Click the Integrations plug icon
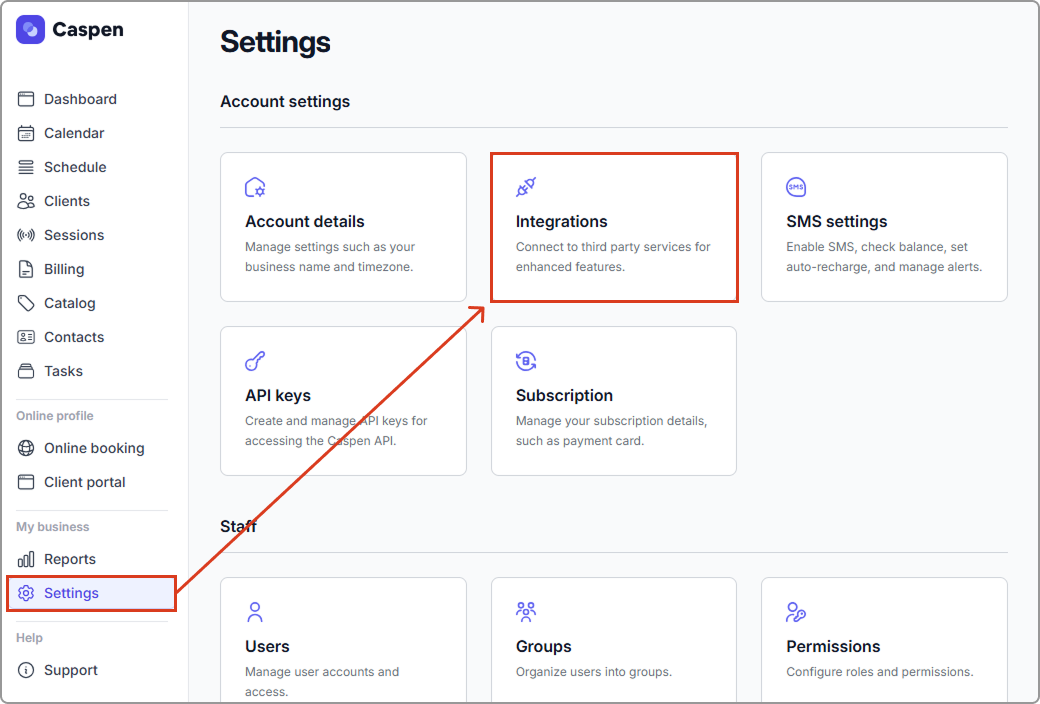The height and width of the screenshot is (704, 1040). pyautogui.click(x=526, y=187)
